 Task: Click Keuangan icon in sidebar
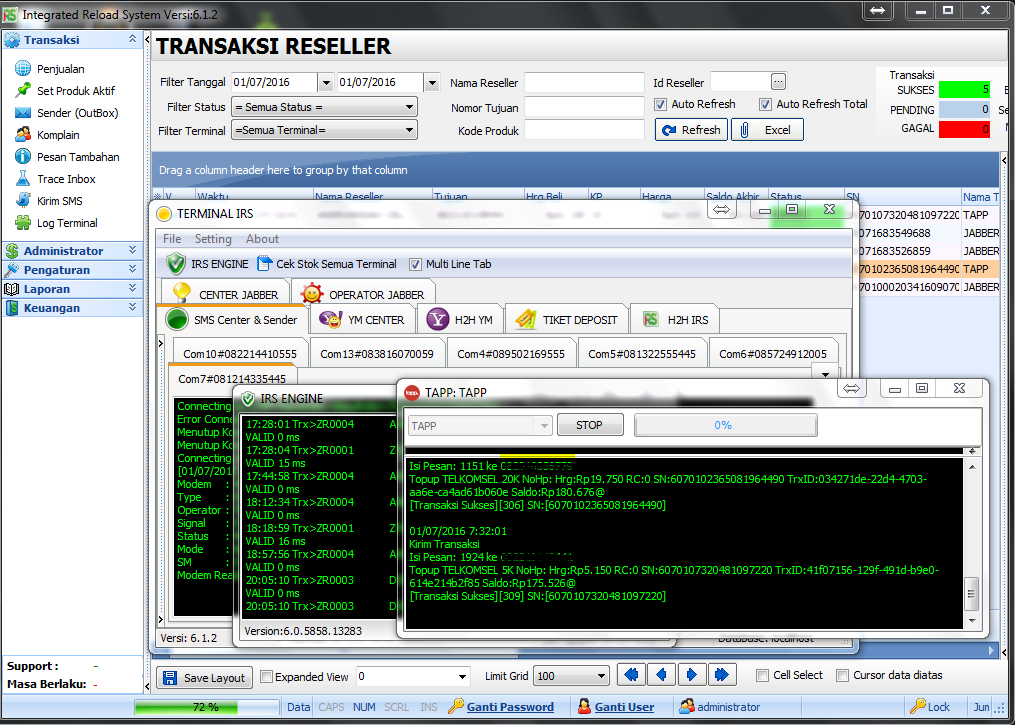tap(12, 308)
